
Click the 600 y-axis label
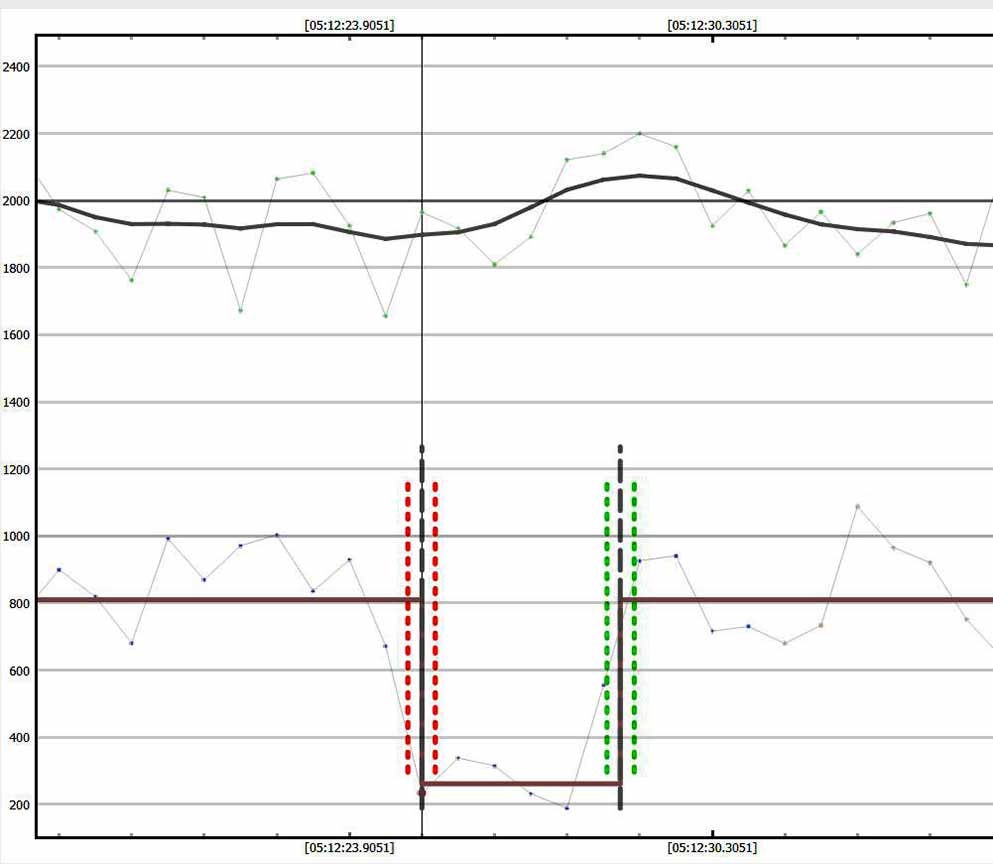pyautogui.click(x=19, y=671)
